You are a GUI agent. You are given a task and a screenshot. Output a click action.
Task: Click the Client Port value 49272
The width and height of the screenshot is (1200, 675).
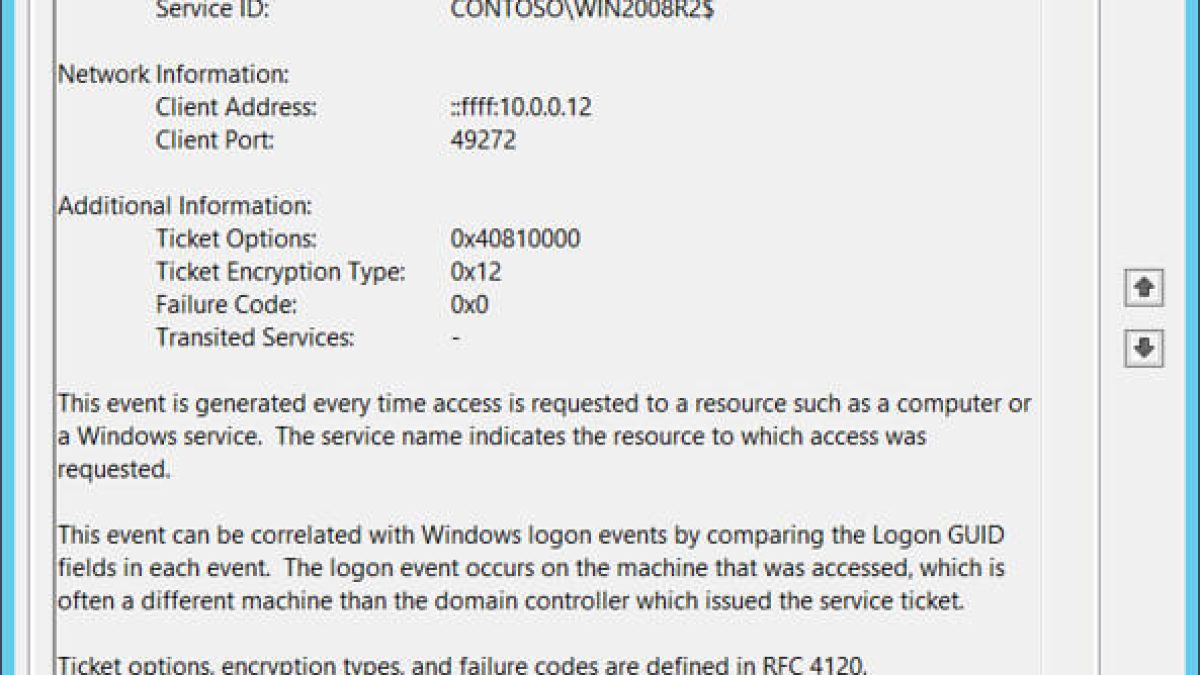click(x=483, y=140)
